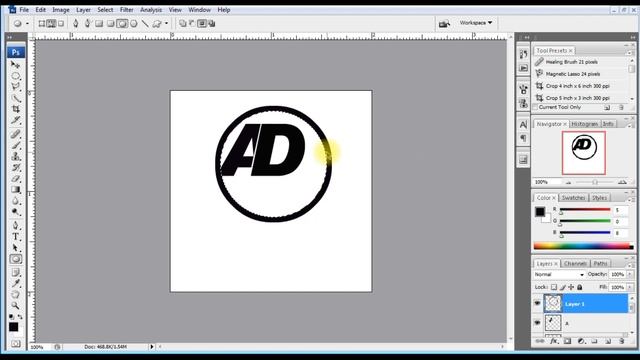Open the layer blend mode Normal dropdown
The width and height of the screenshot is (640, 360).
coord(559,274)
